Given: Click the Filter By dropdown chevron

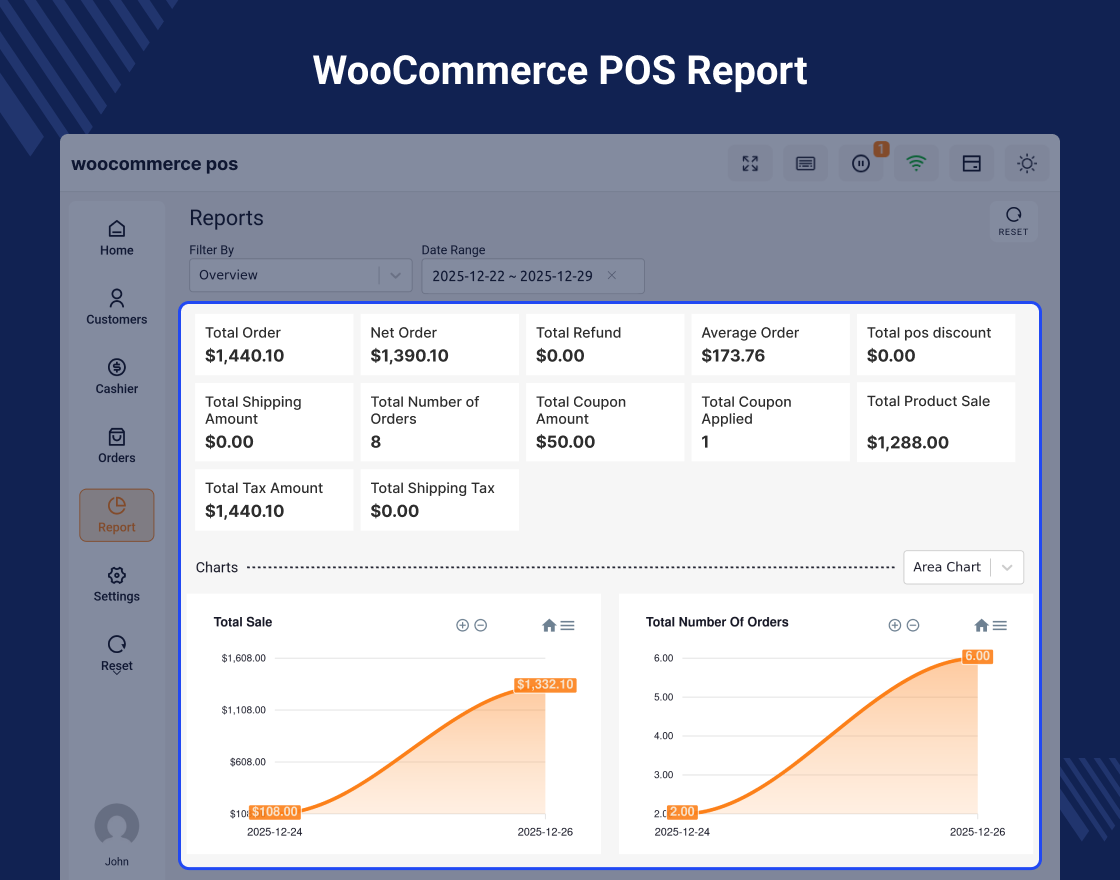Looking at the screenshot, I should point(395,276).
